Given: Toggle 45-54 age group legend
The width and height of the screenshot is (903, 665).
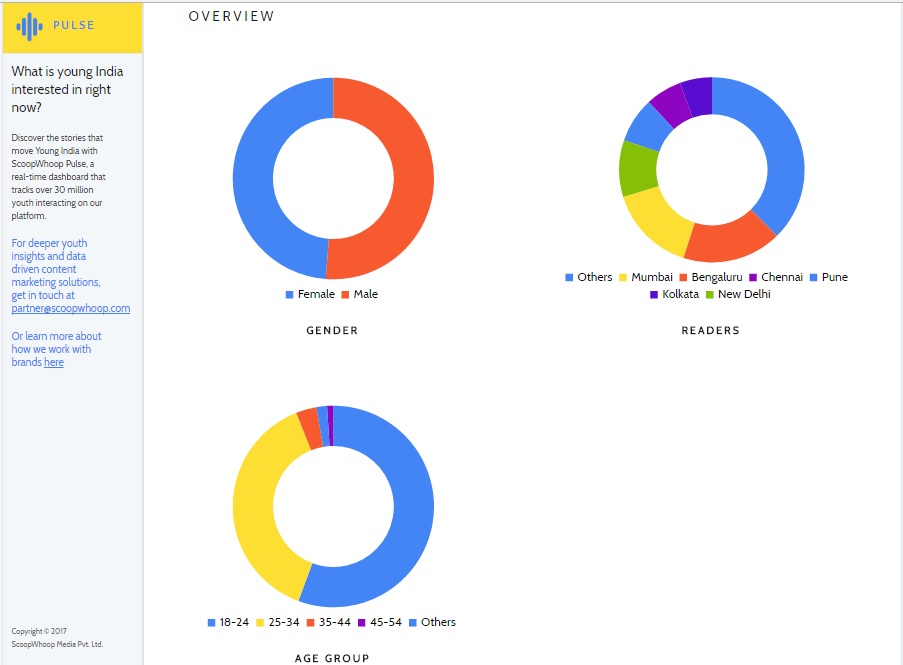Looking at the screenshot, I should [380, 622].
